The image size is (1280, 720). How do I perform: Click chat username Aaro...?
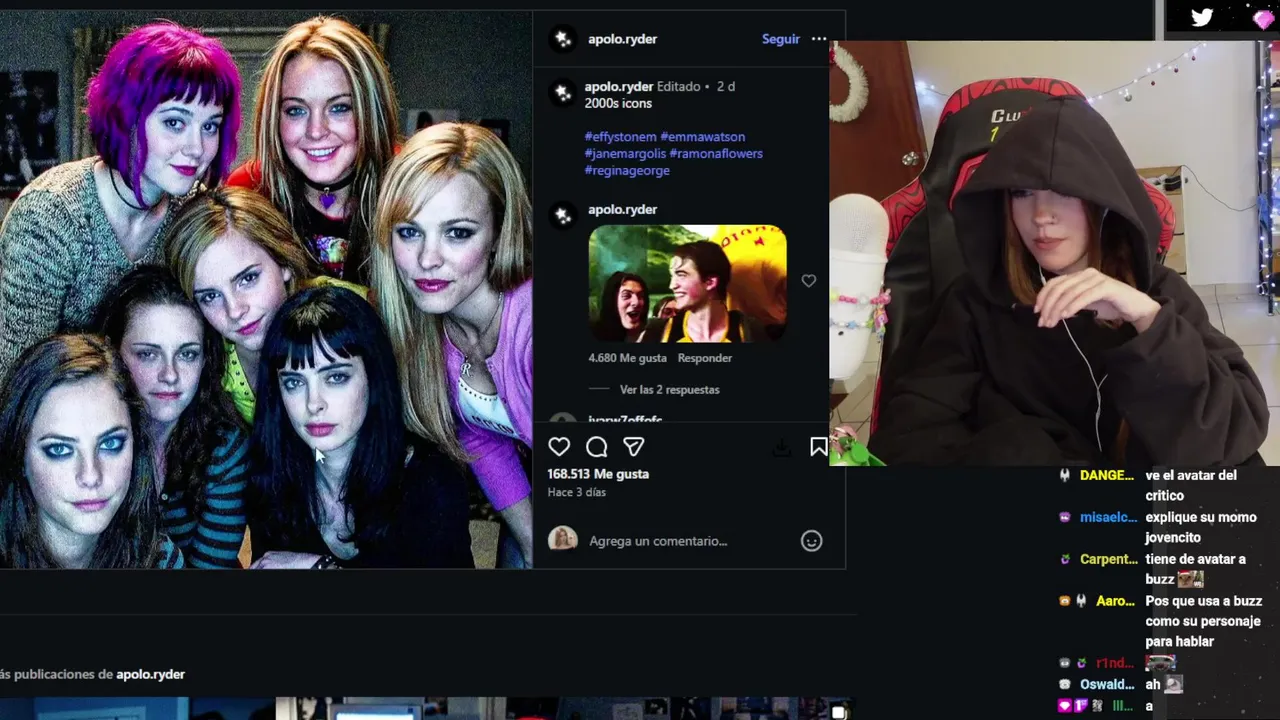[1115, 602]
